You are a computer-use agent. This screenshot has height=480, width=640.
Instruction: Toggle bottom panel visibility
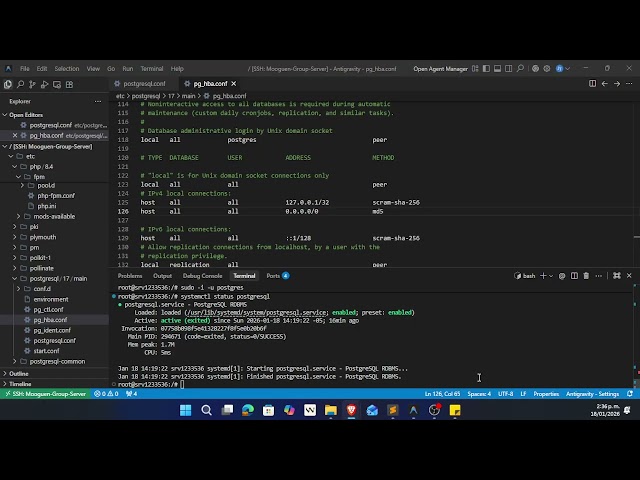coord(497,69)
